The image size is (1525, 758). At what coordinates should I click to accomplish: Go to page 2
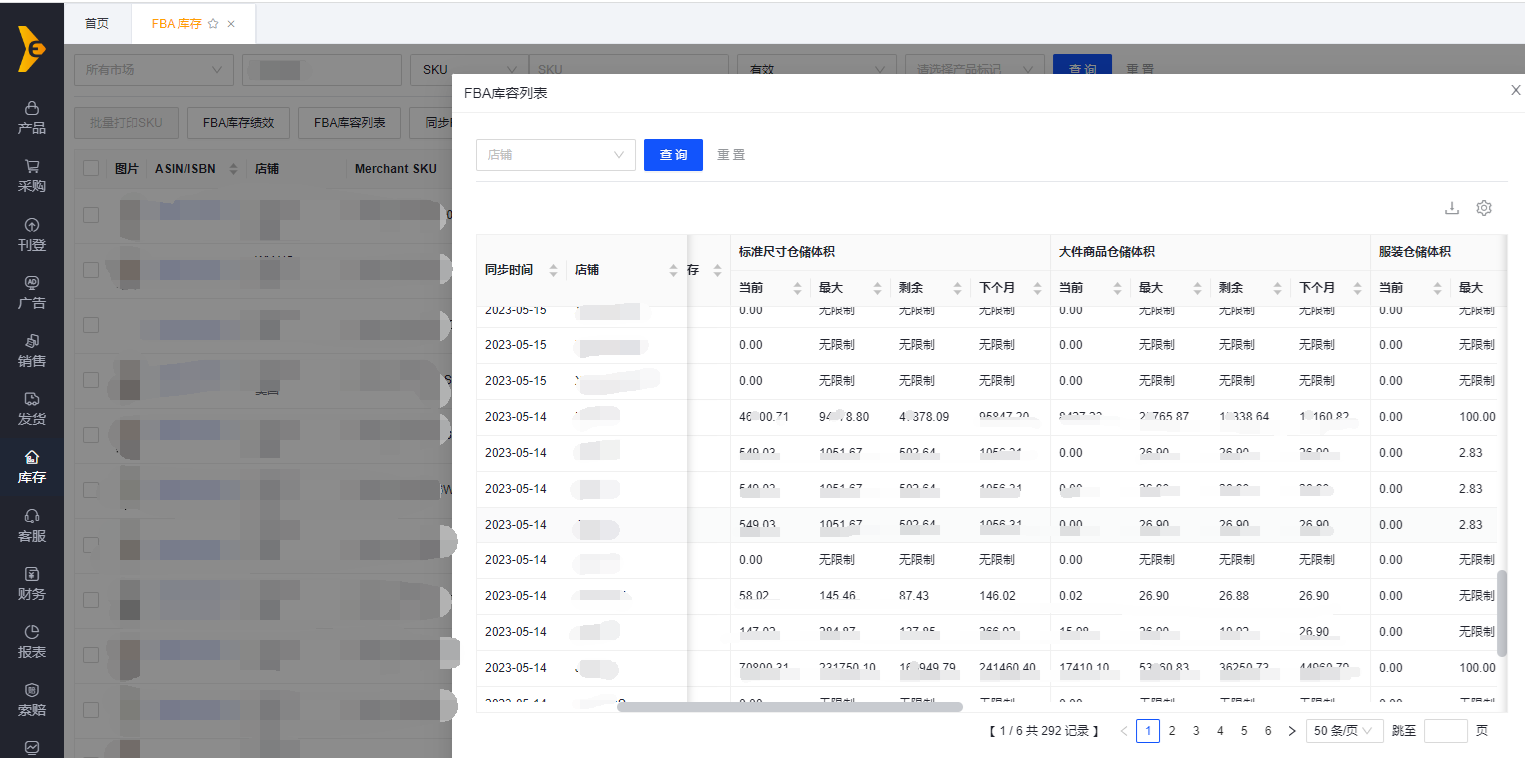pos(1172,731)
